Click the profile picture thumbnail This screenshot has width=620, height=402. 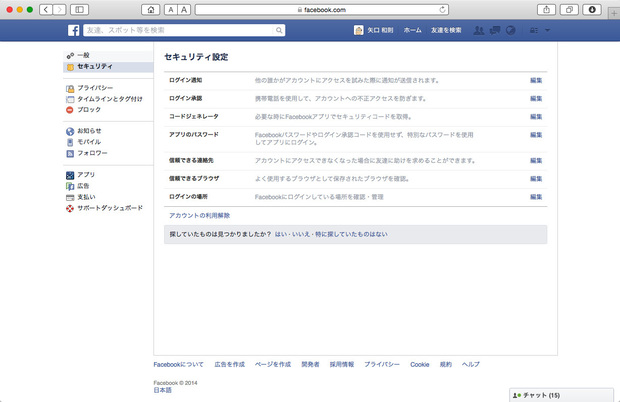pyautogui.click(x=359, y=30)
